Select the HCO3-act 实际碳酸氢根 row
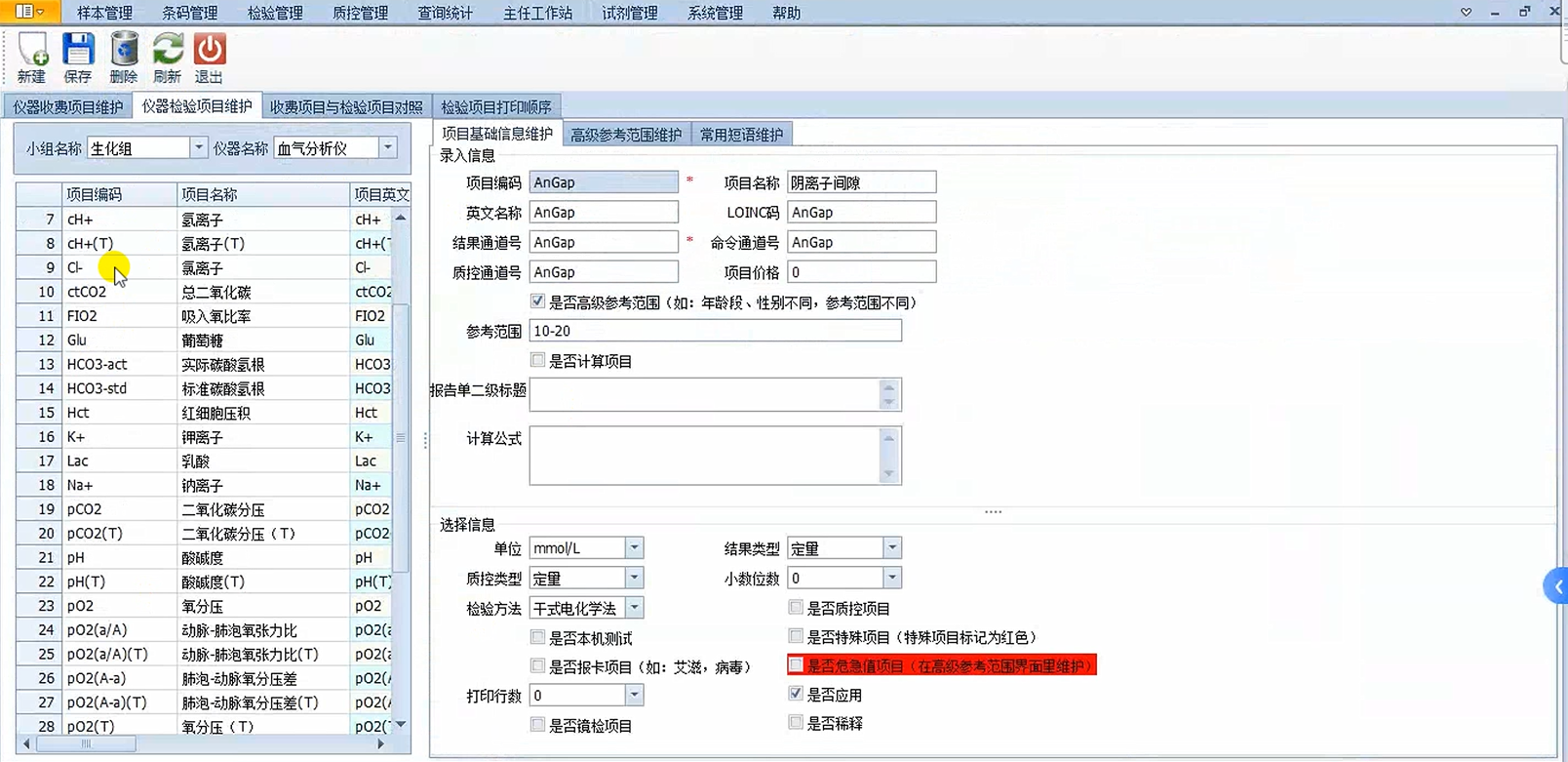 [205, 364]
